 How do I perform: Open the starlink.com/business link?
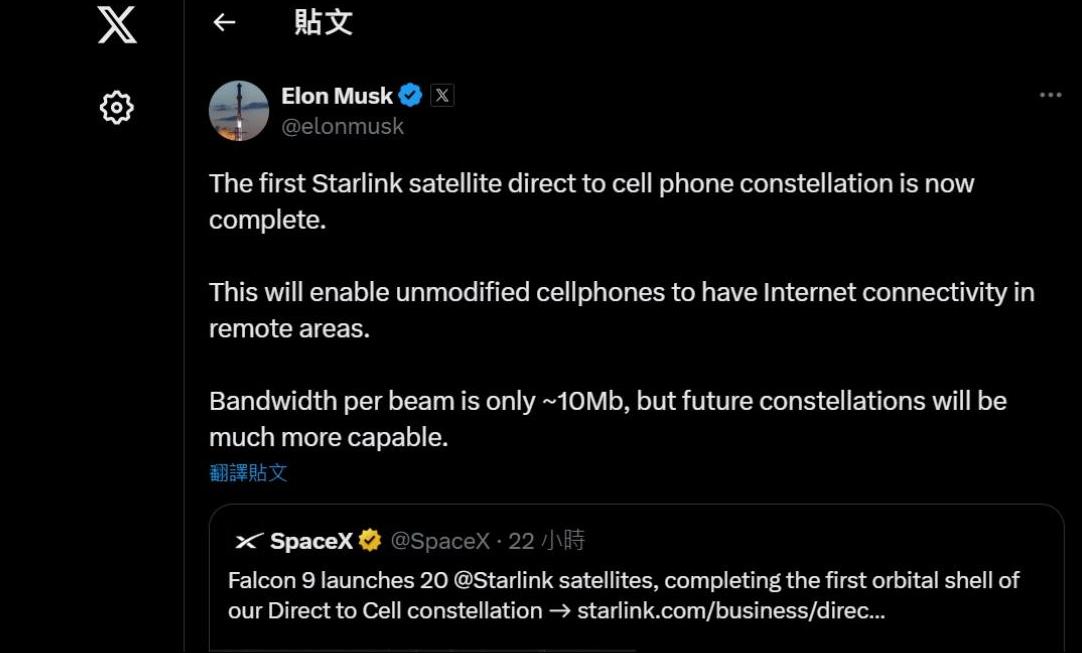click(x=731, y=610)
